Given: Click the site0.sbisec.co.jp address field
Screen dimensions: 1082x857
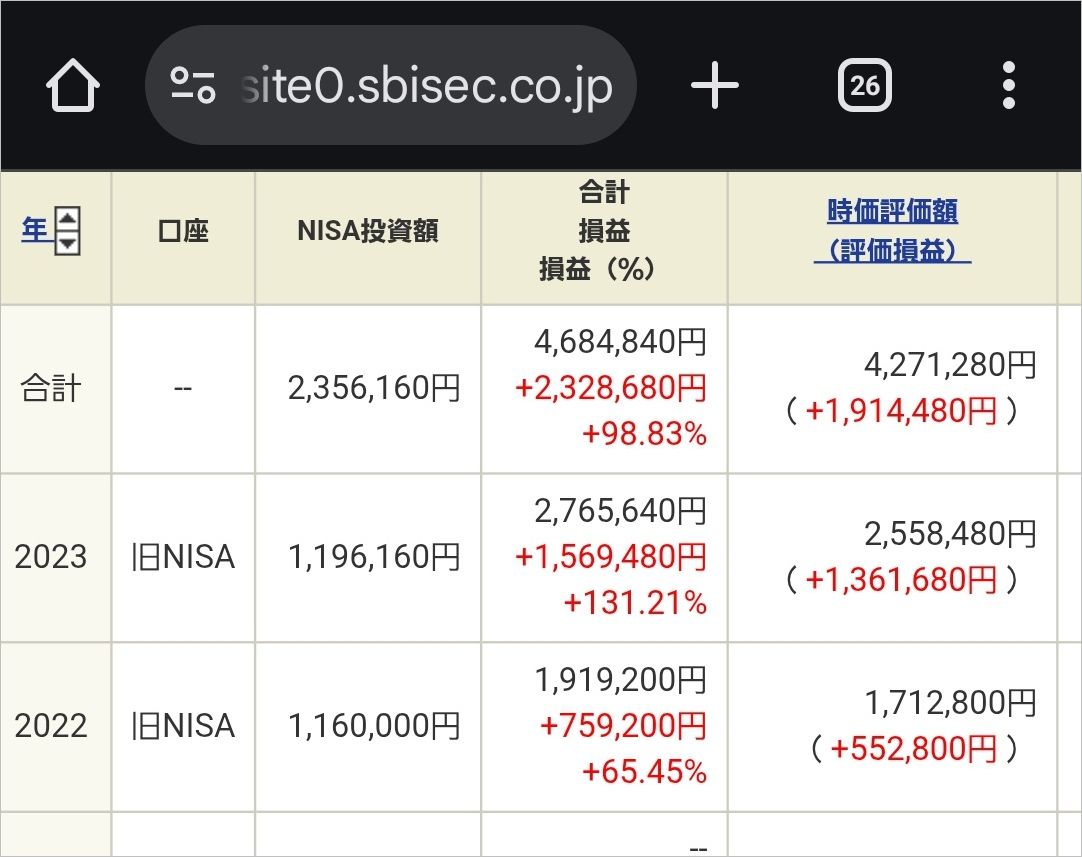Looking at the screenshot, I should [x=391, y=86].
